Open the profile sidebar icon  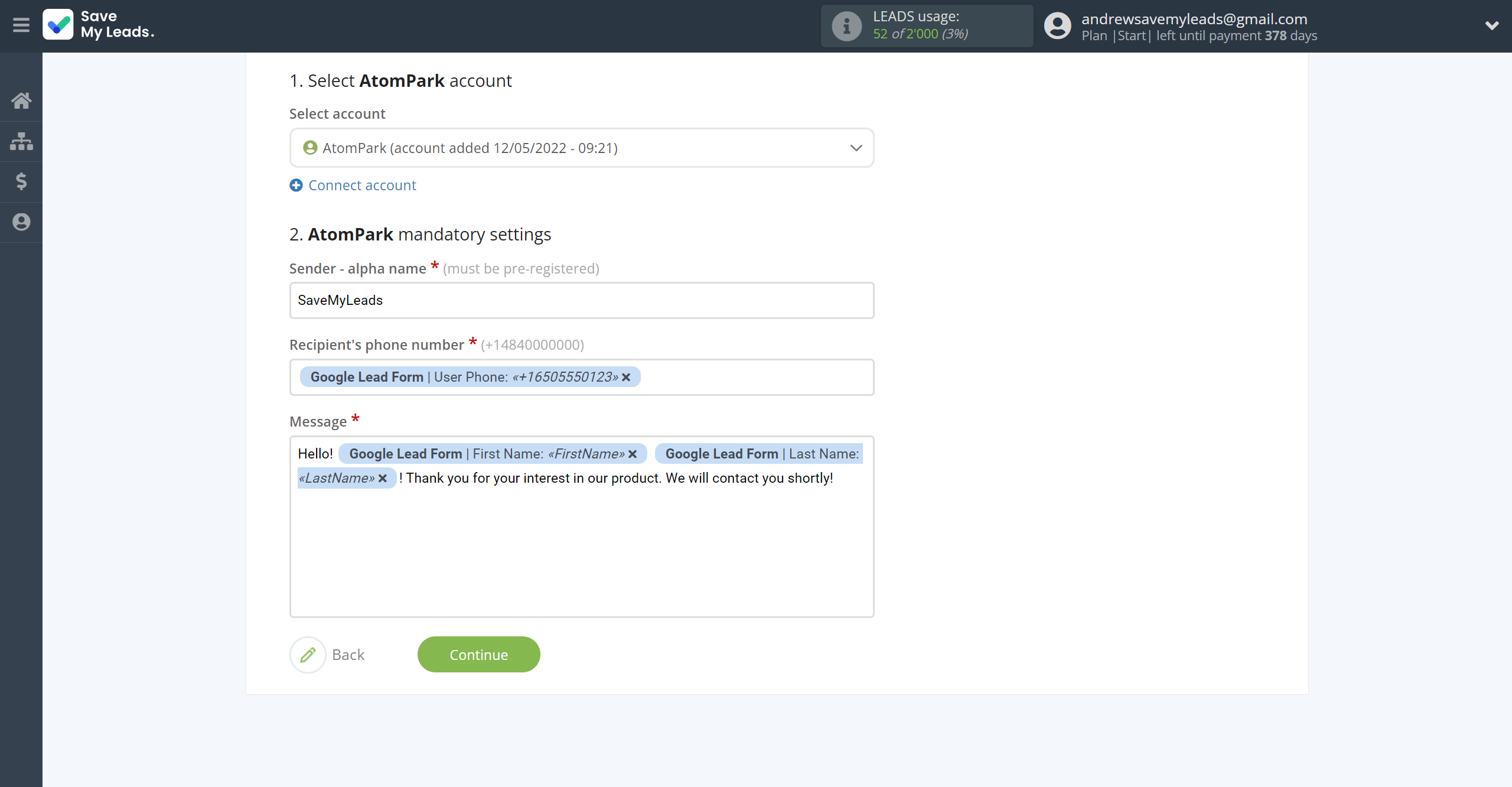pyautogui.click(x=21, y=222)
